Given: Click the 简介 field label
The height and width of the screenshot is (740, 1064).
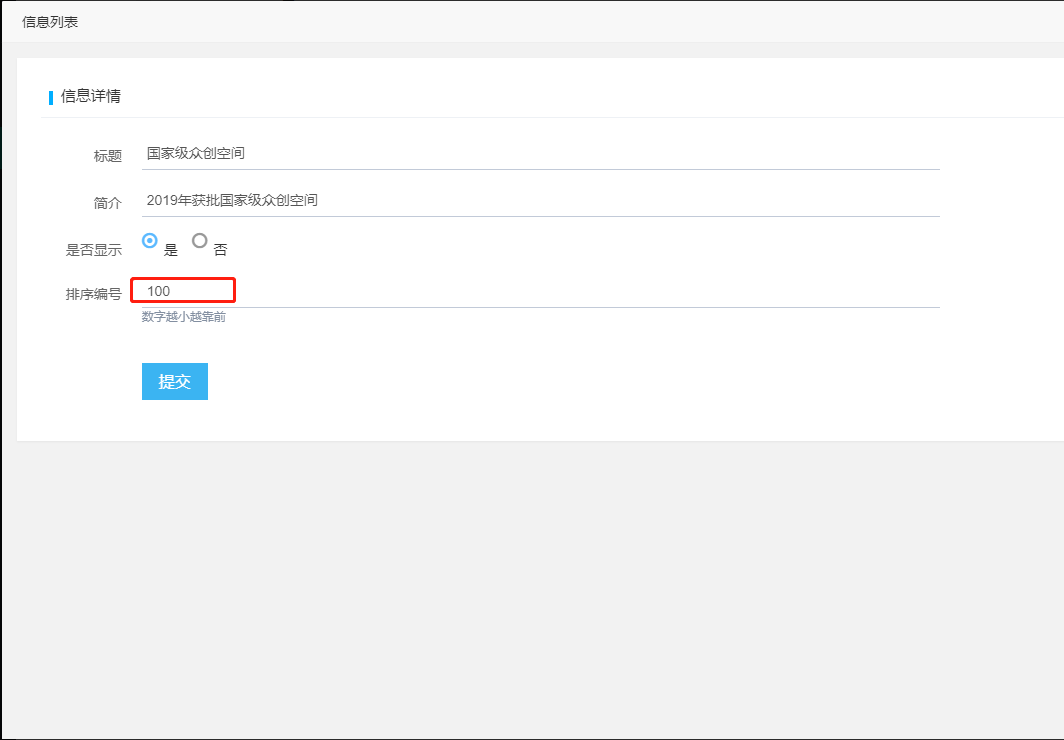Looking at the screenshot, I should click(107, 203).
